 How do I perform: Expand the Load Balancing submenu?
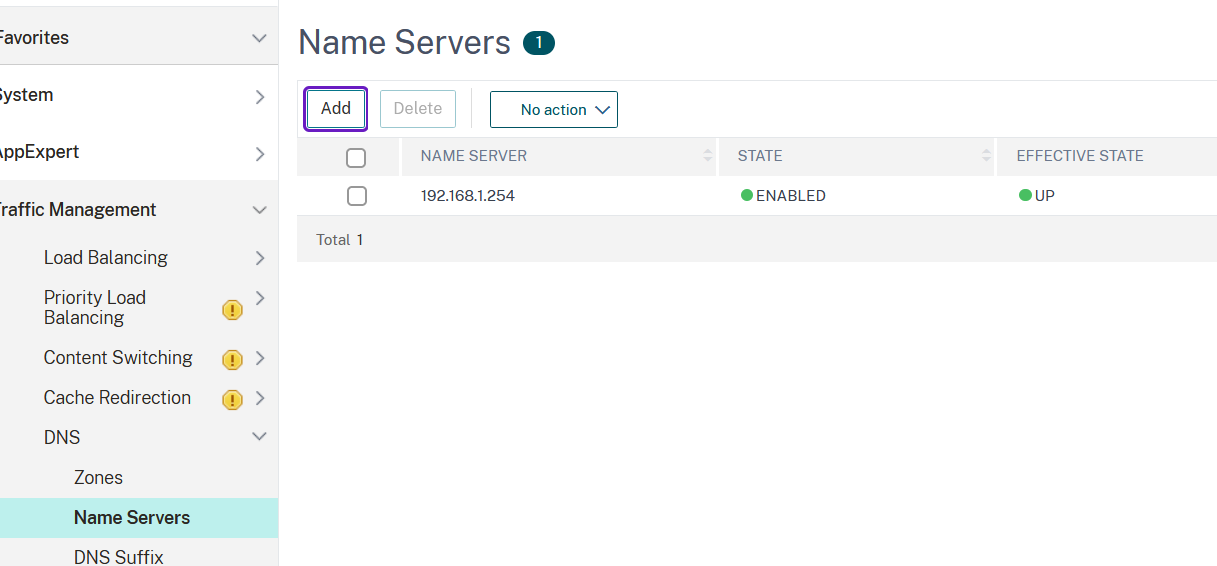[x=259, y=258]
